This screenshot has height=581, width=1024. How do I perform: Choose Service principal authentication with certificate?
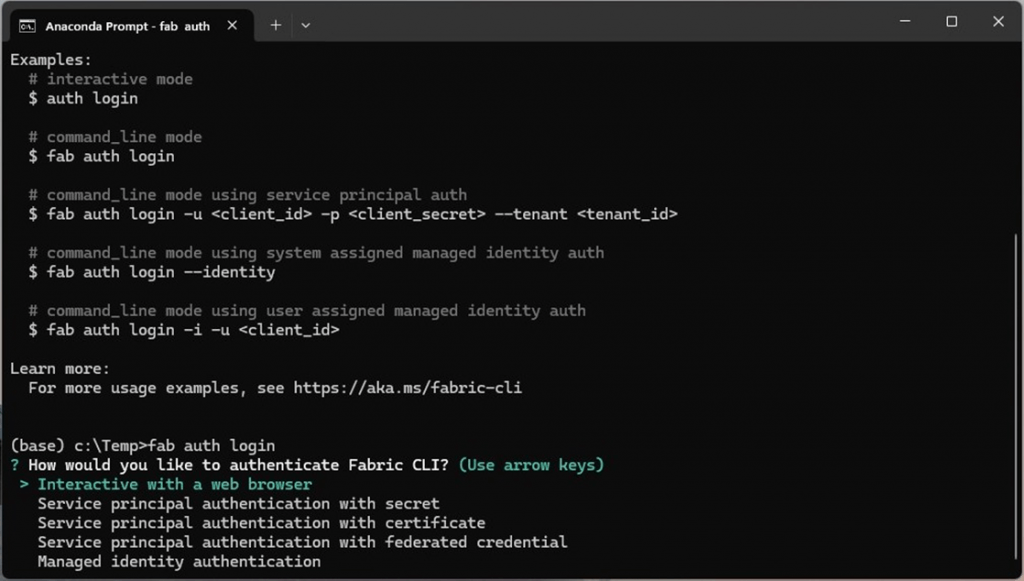click(261, 523)
